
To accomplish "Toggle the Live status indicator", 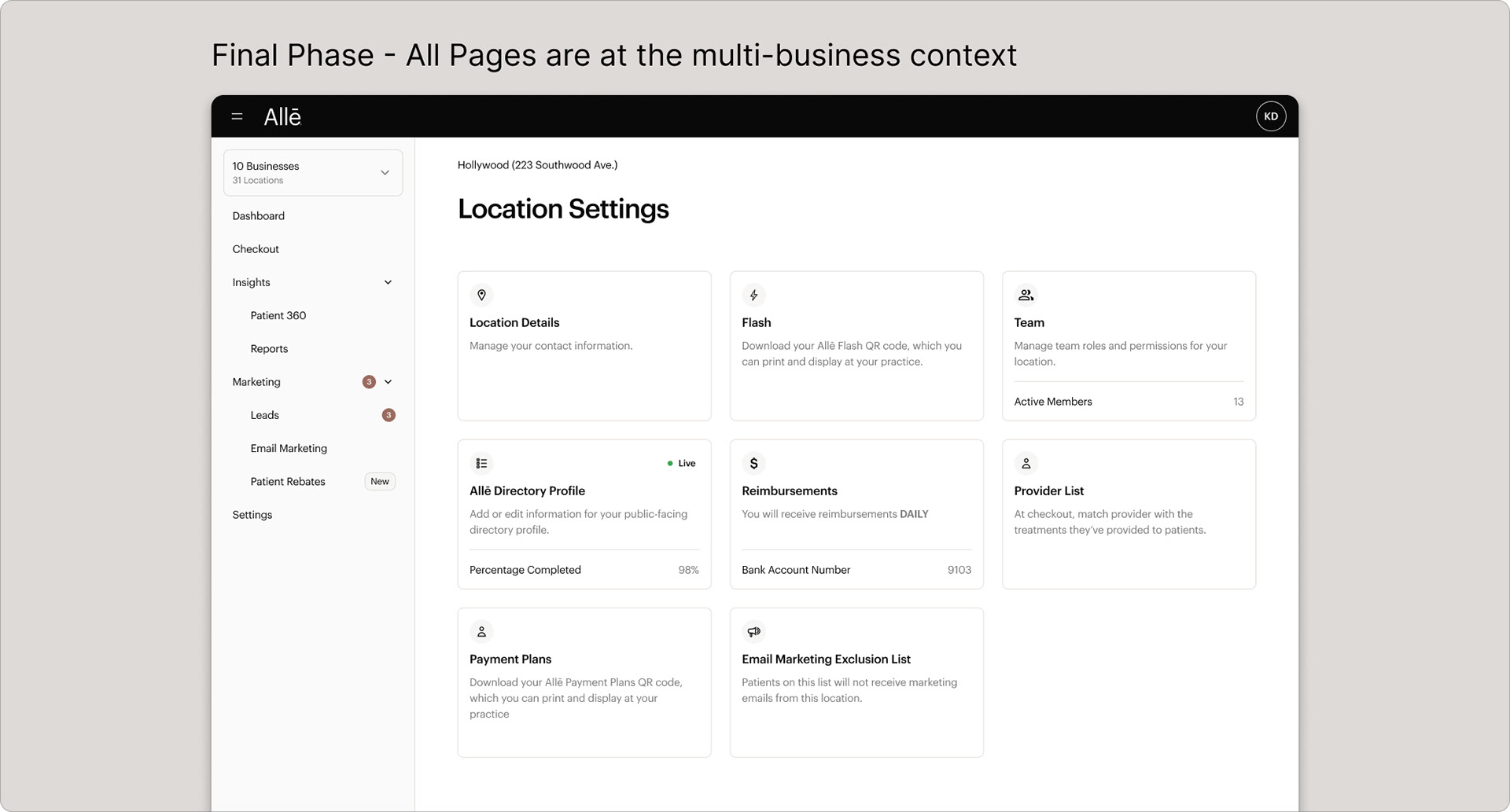I will click(681, 463).
